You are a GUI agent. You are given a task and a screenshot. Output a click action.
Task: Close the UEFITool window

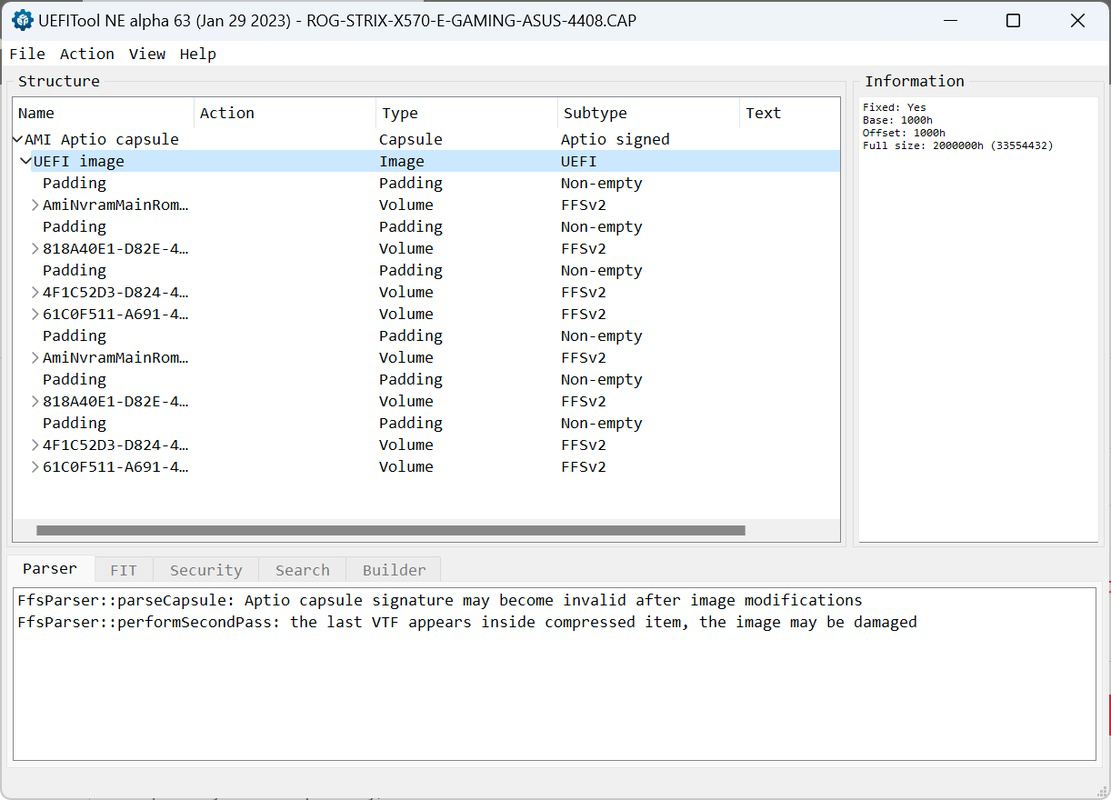pyautogui.click(x=1077, y=21)
